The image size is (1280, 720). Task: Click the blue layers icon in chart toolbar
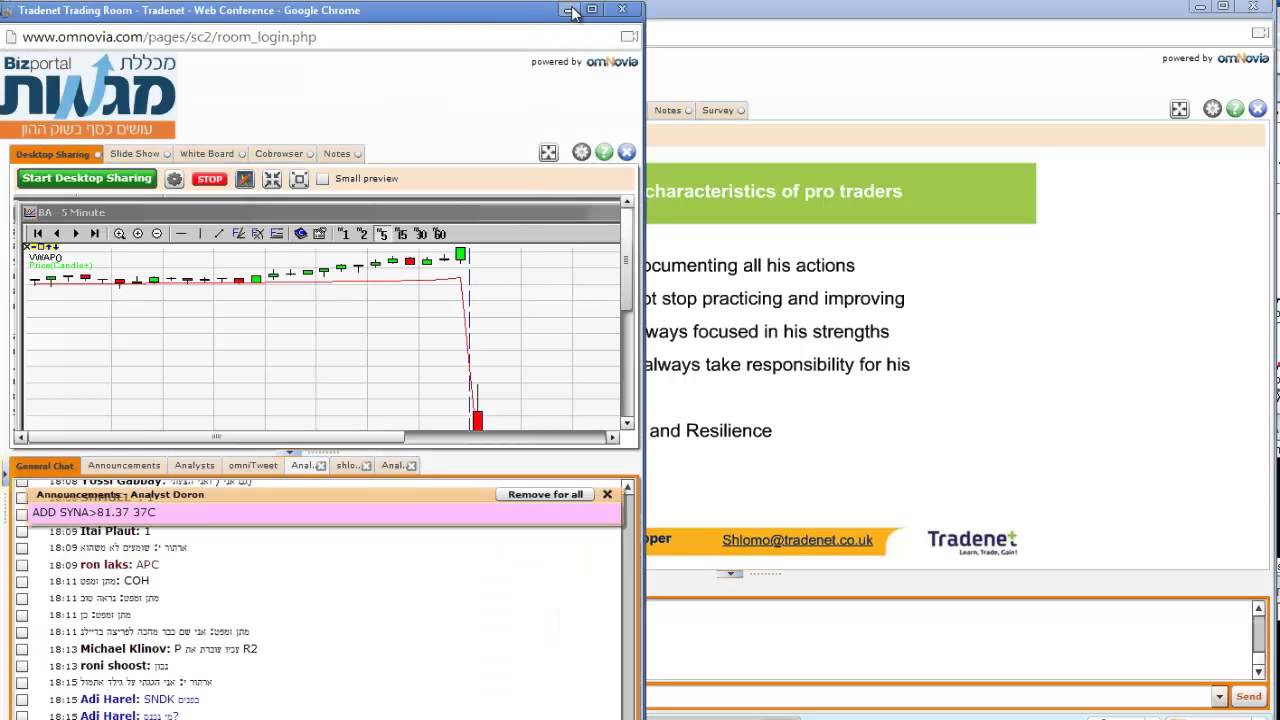click(x=300, y=234)
